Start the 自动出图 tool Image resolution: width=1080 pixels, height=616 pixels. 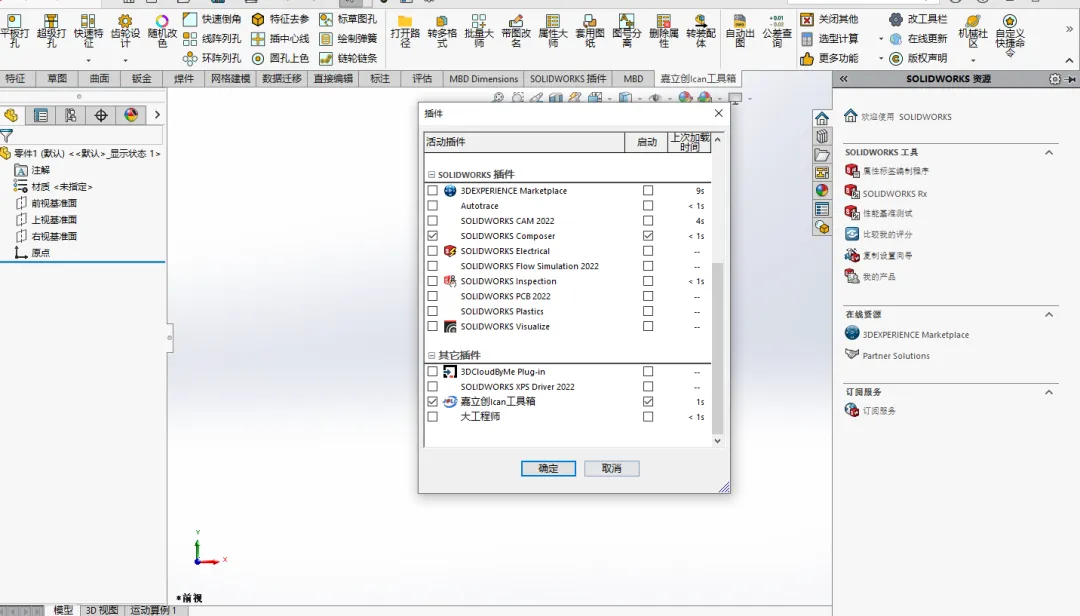740,31
